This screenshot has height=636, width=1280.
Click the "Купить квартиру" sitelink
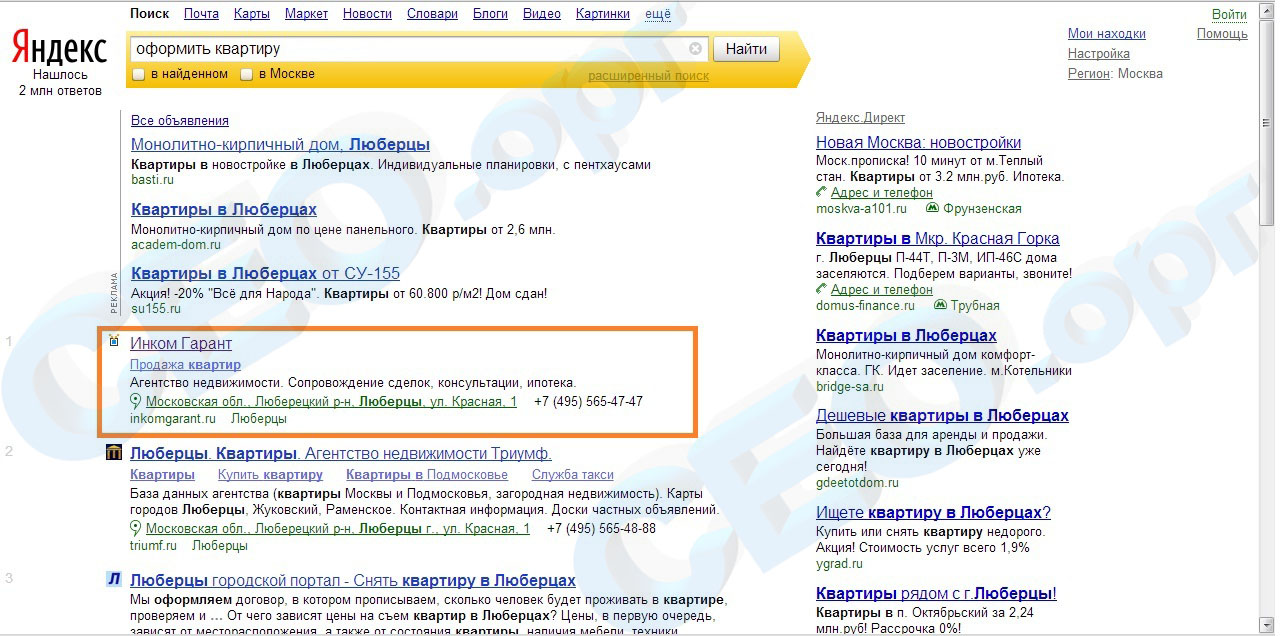tap(270, 475)
